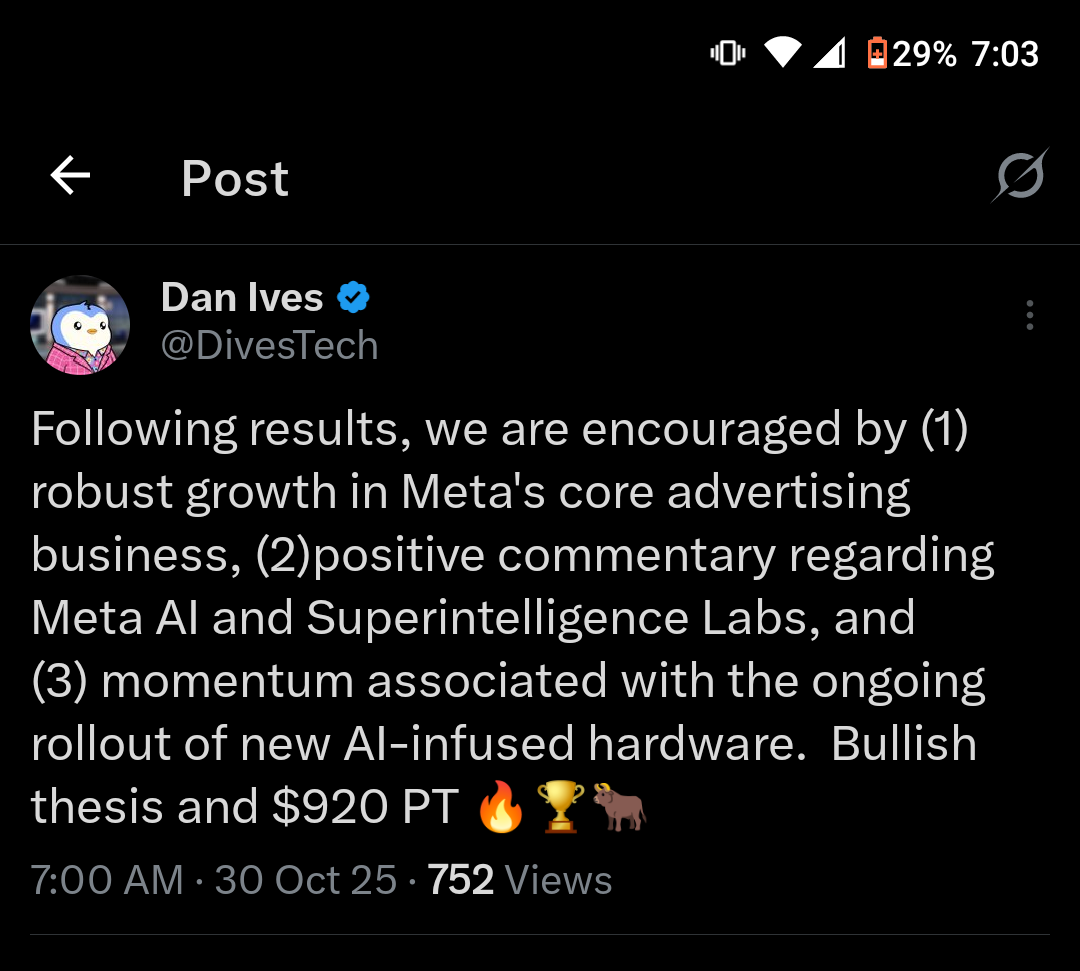Tap the battery indicator icon
This screenshot has height=971, width=1080.
point(877,53)
